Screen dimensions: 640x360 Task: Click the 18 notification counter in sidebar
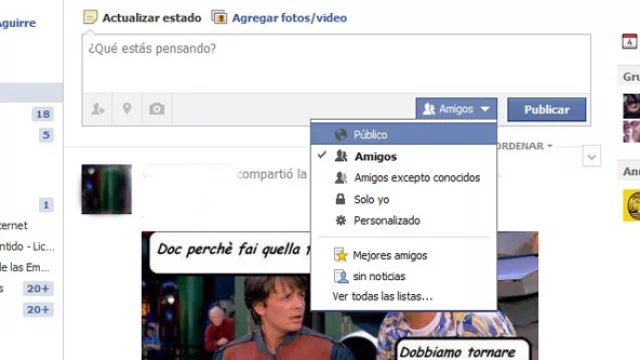[43, 114]
